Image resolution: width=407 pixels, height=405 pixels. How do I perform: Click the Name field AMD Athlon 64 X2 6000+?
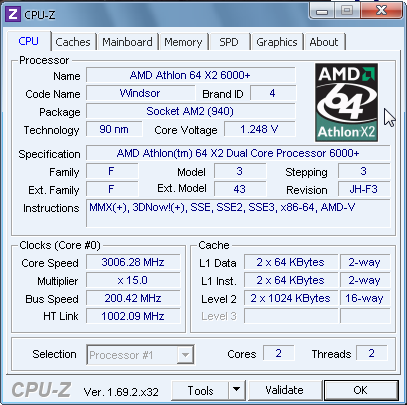pyautogui.click(x=190, y=75)
